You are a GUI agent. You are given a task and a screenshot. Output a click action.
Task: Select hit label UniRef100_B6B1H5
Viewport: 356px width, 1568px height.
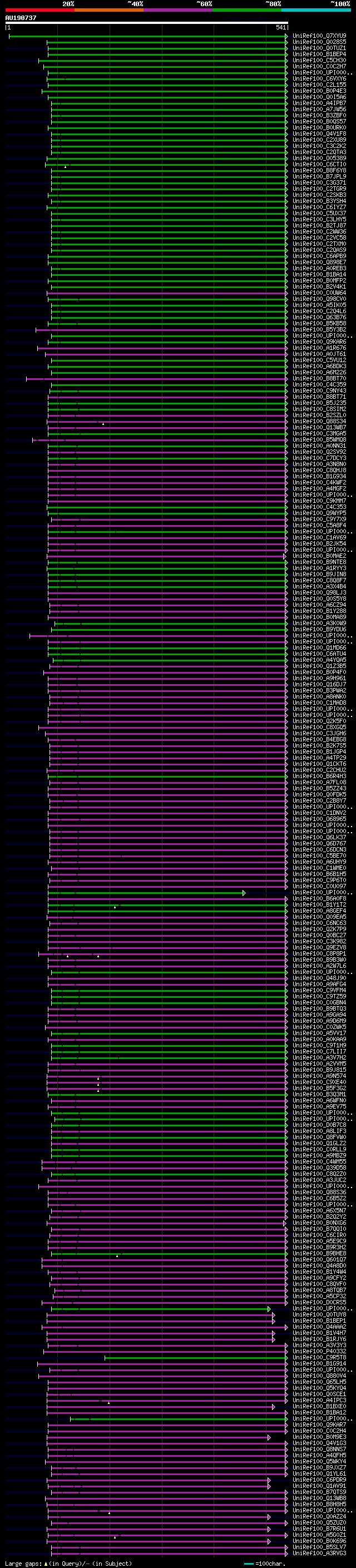[x=319, y=874]
